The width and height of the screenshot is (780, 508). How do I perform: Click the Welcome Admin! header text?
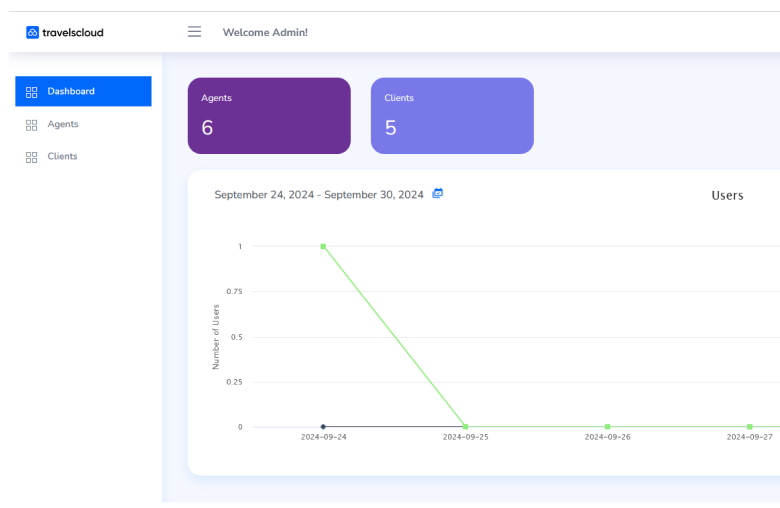point(265,32)
